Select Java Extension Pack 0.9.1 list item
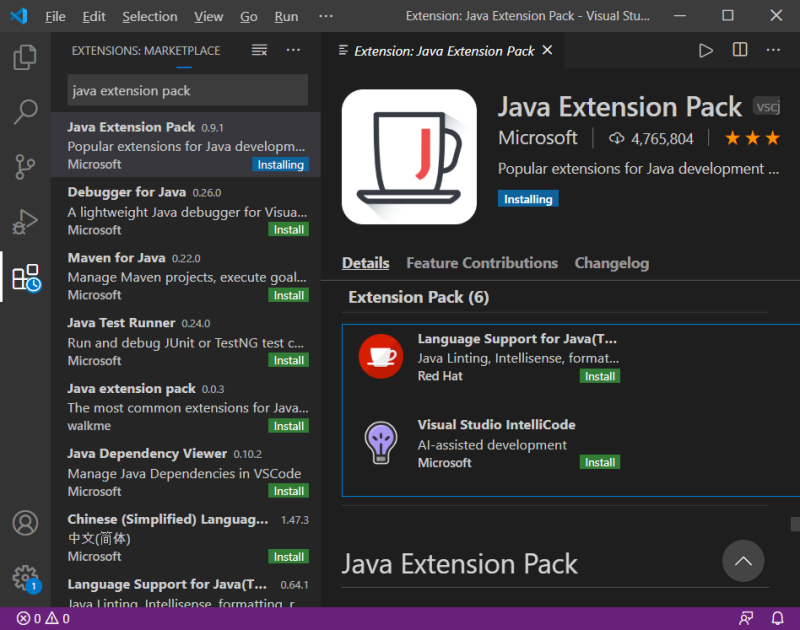The width and height of the screenshot is (800, 630). pos(186,145)
